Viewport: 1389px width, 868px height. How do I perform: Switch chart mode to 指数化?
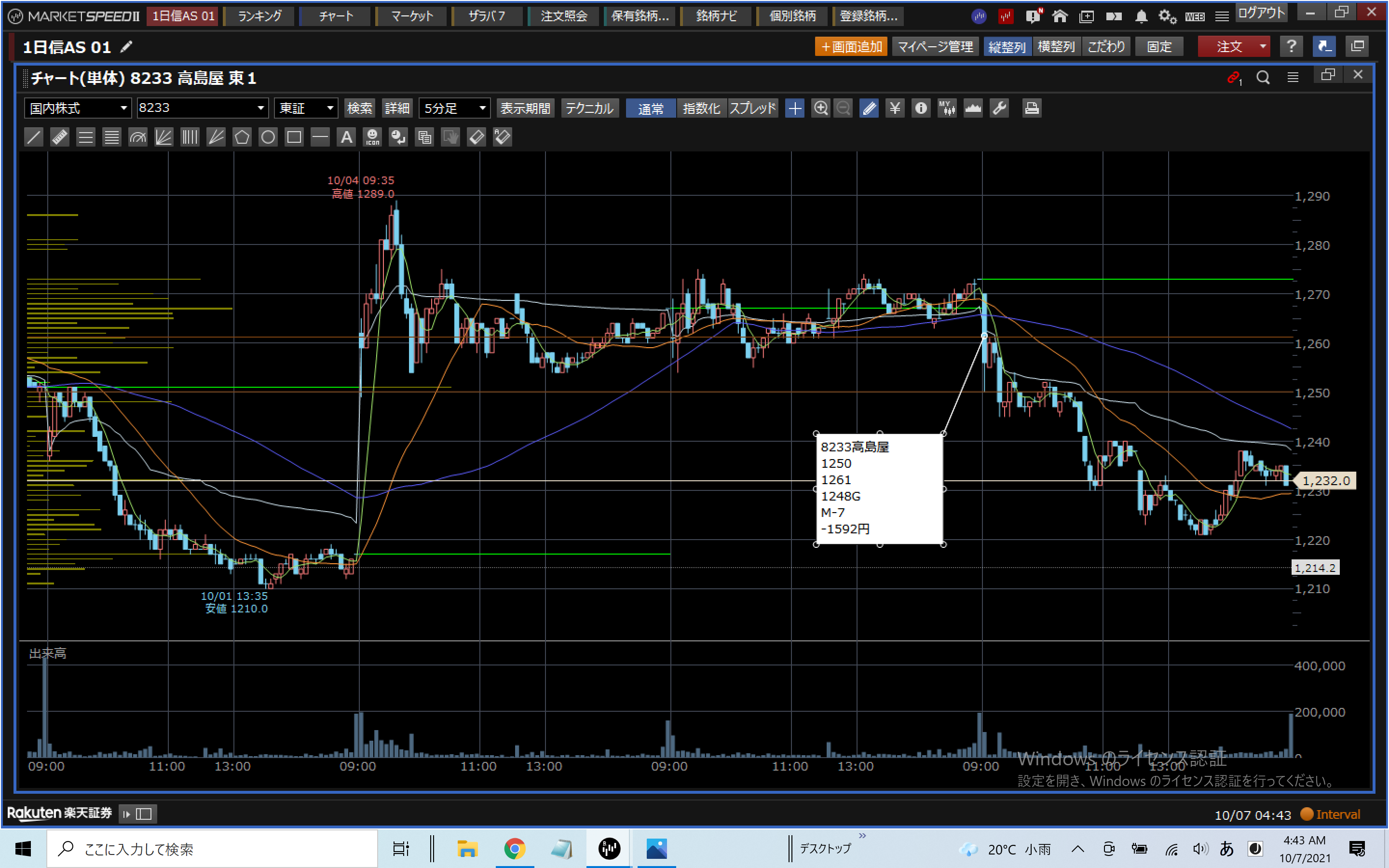(701, 108)
